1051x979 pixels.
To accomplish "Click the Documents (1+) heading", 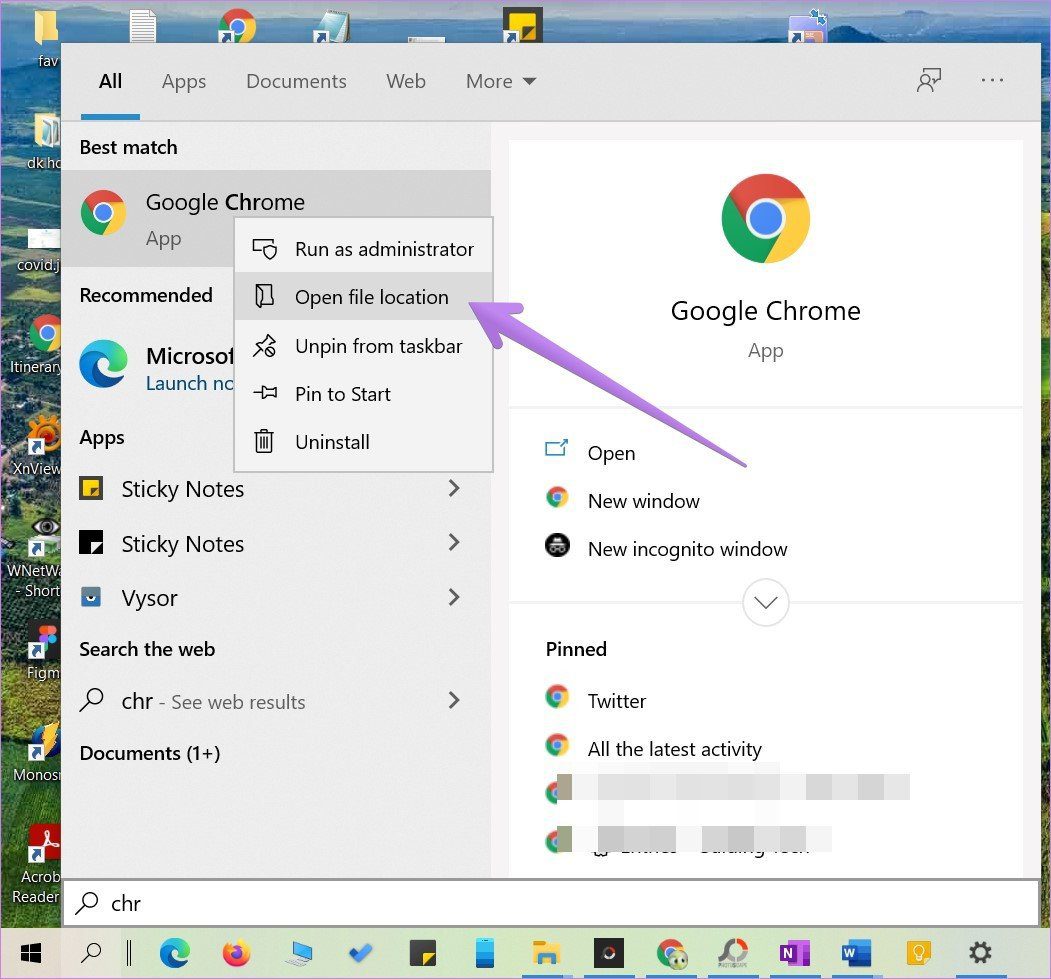I will [x=149, y=753].
